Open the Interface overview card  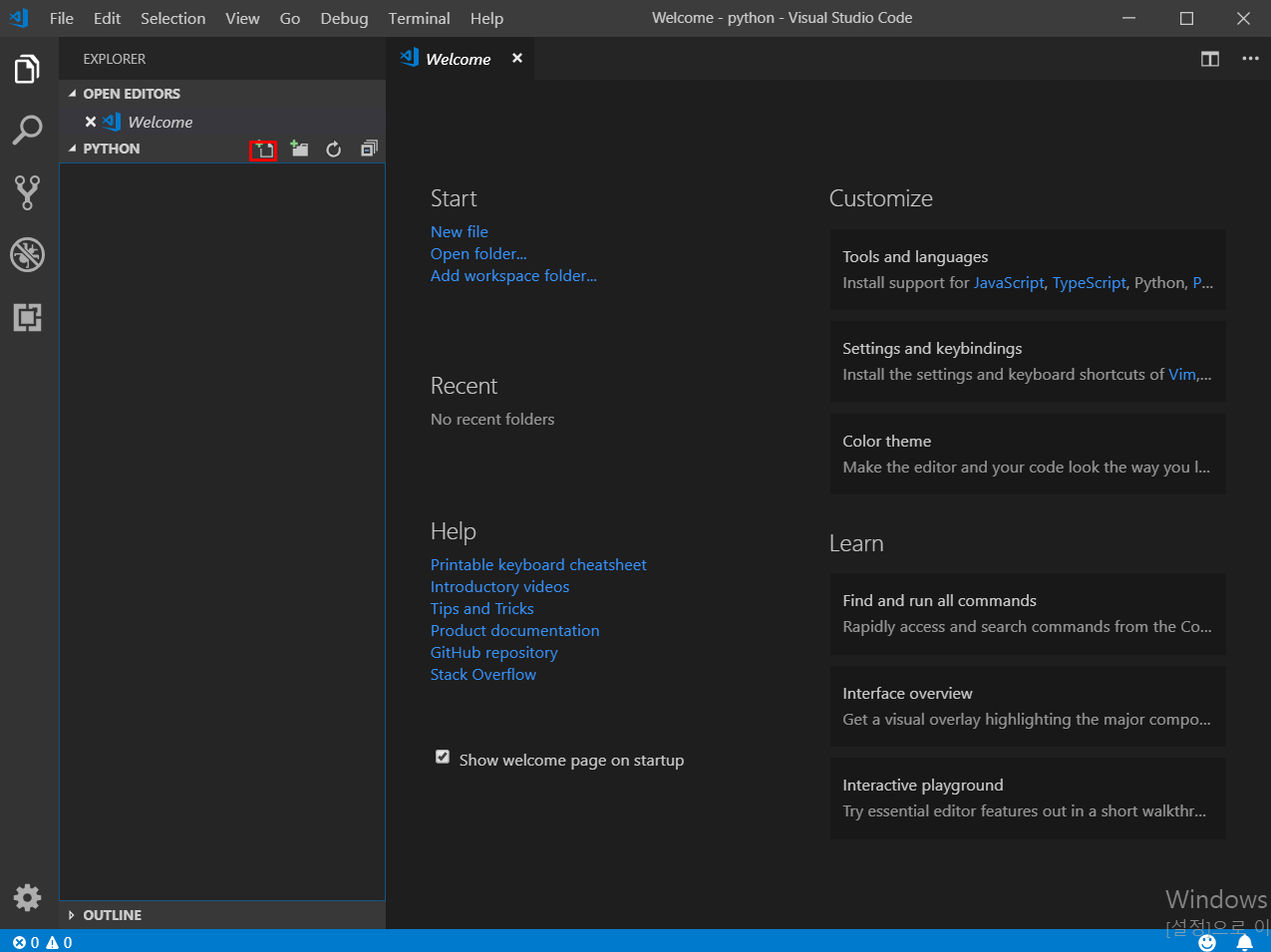click(1028, 706)
